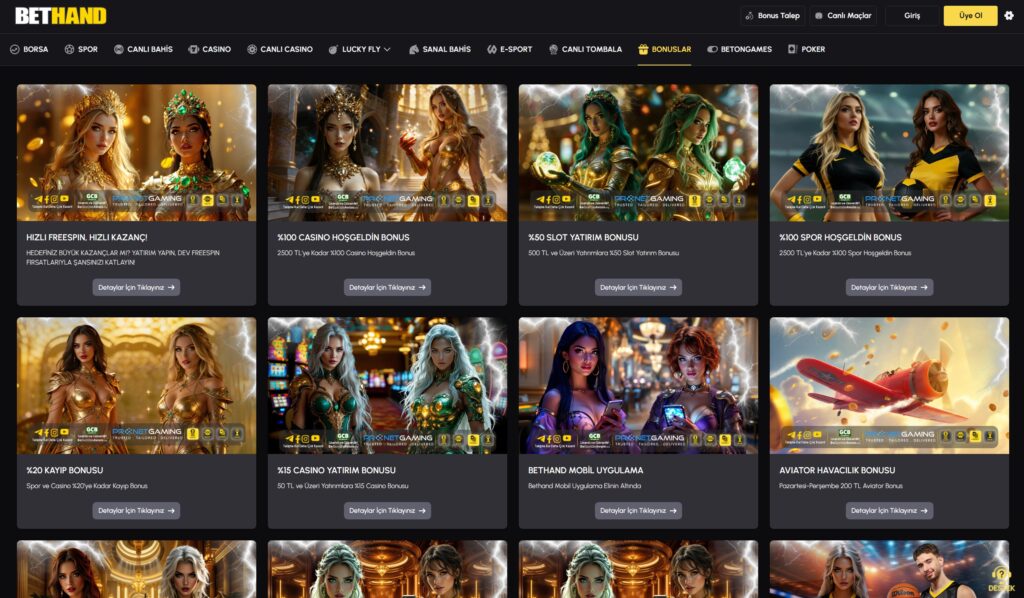Go to the Poker section

tap(807, 49)
